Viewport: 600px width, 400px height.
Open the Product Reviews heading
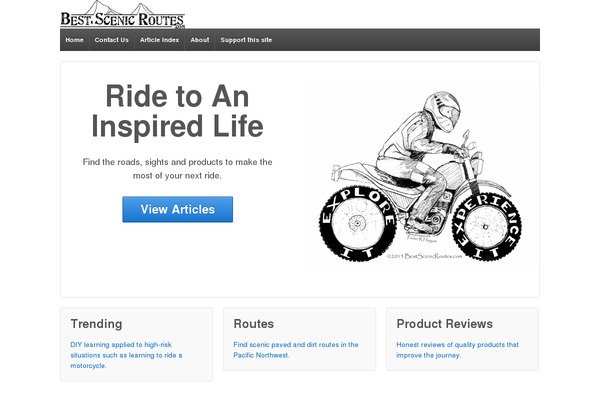pos(445,324)
